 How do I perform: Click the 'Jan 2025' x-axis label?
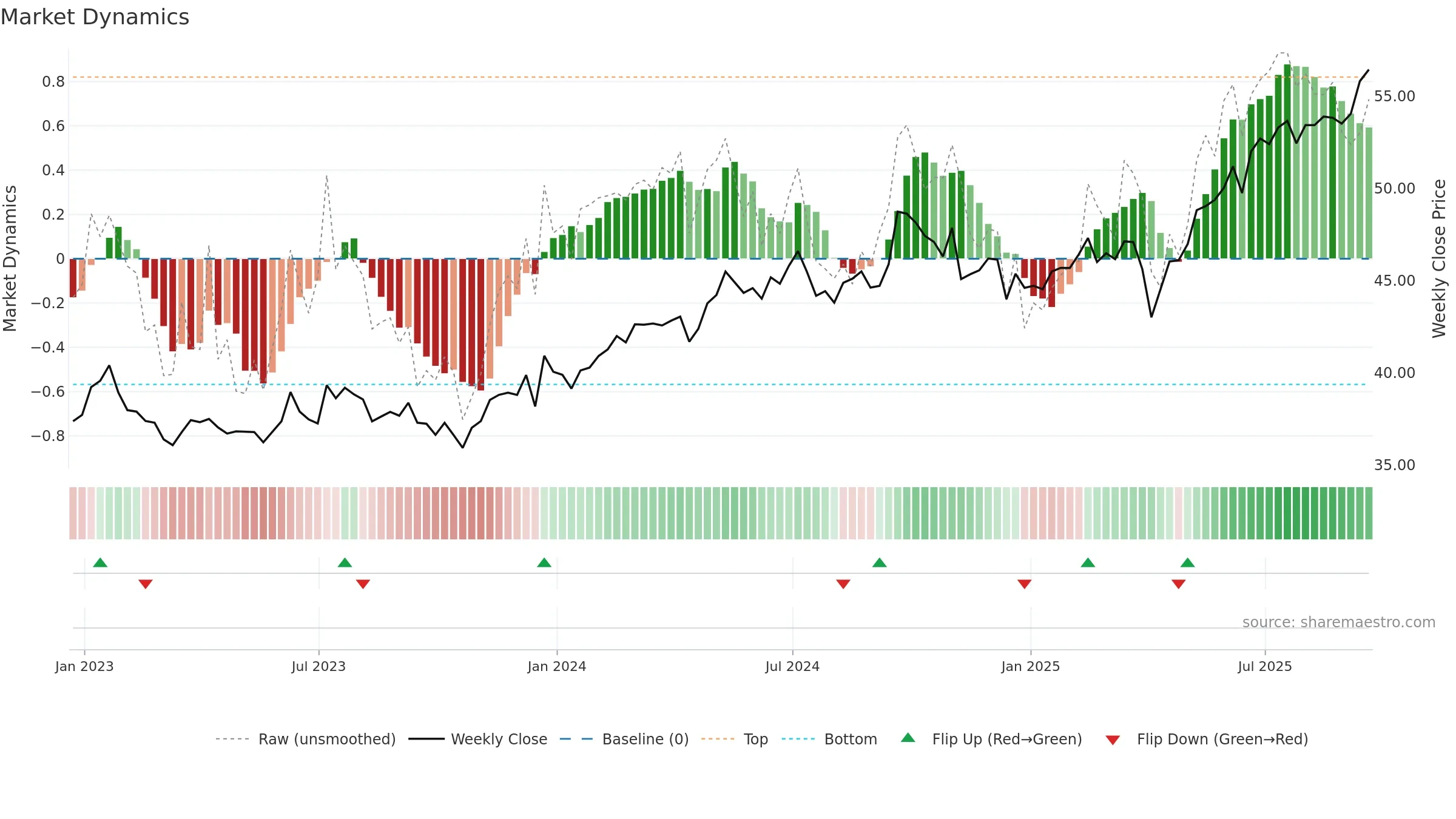1031,666
